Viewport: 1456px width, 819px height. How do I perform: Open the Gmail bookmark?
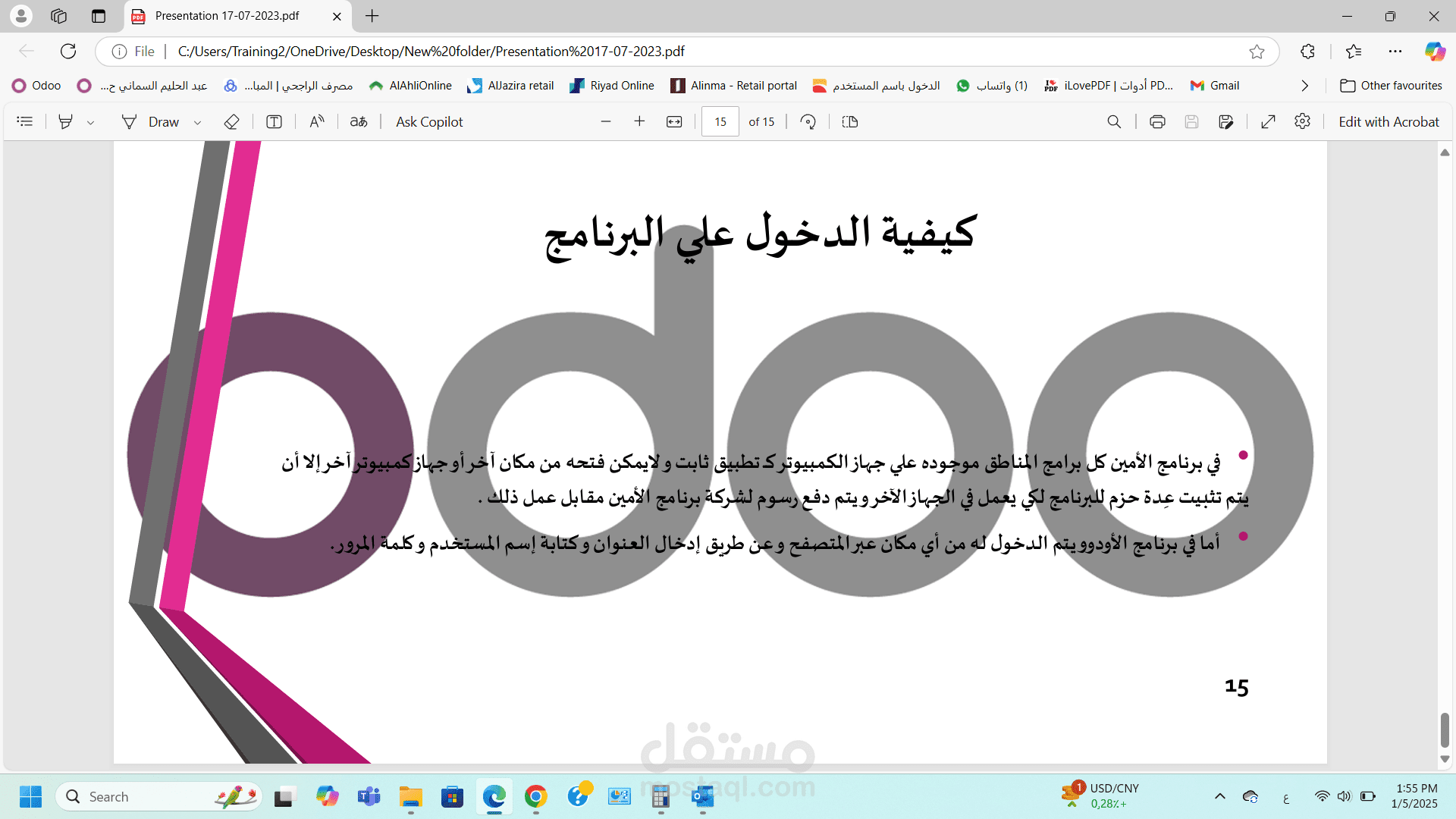click(x=1215, y=86)
